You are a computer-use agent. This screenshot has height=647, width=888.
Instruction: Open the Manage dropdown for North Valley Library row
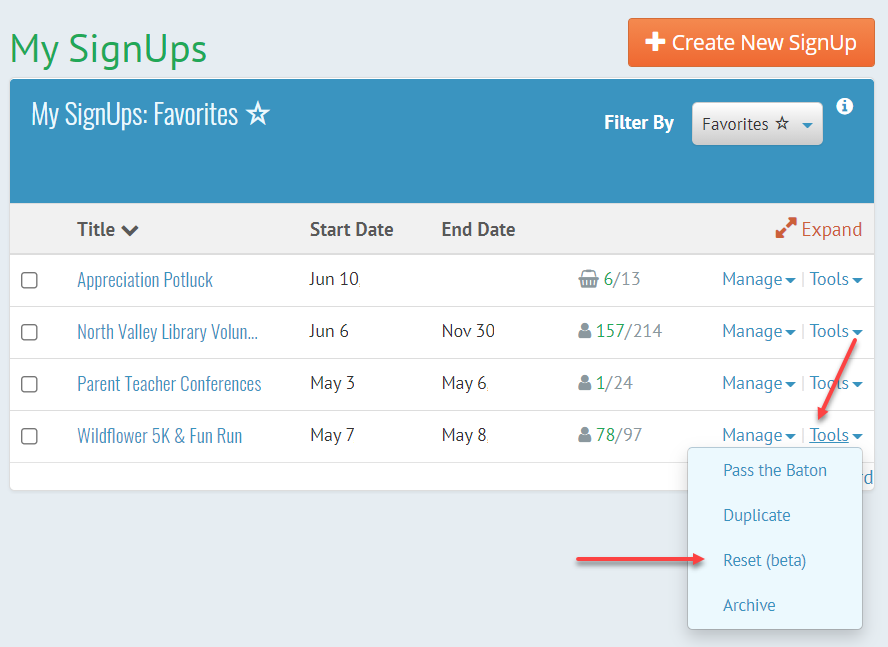coord(758,331)
